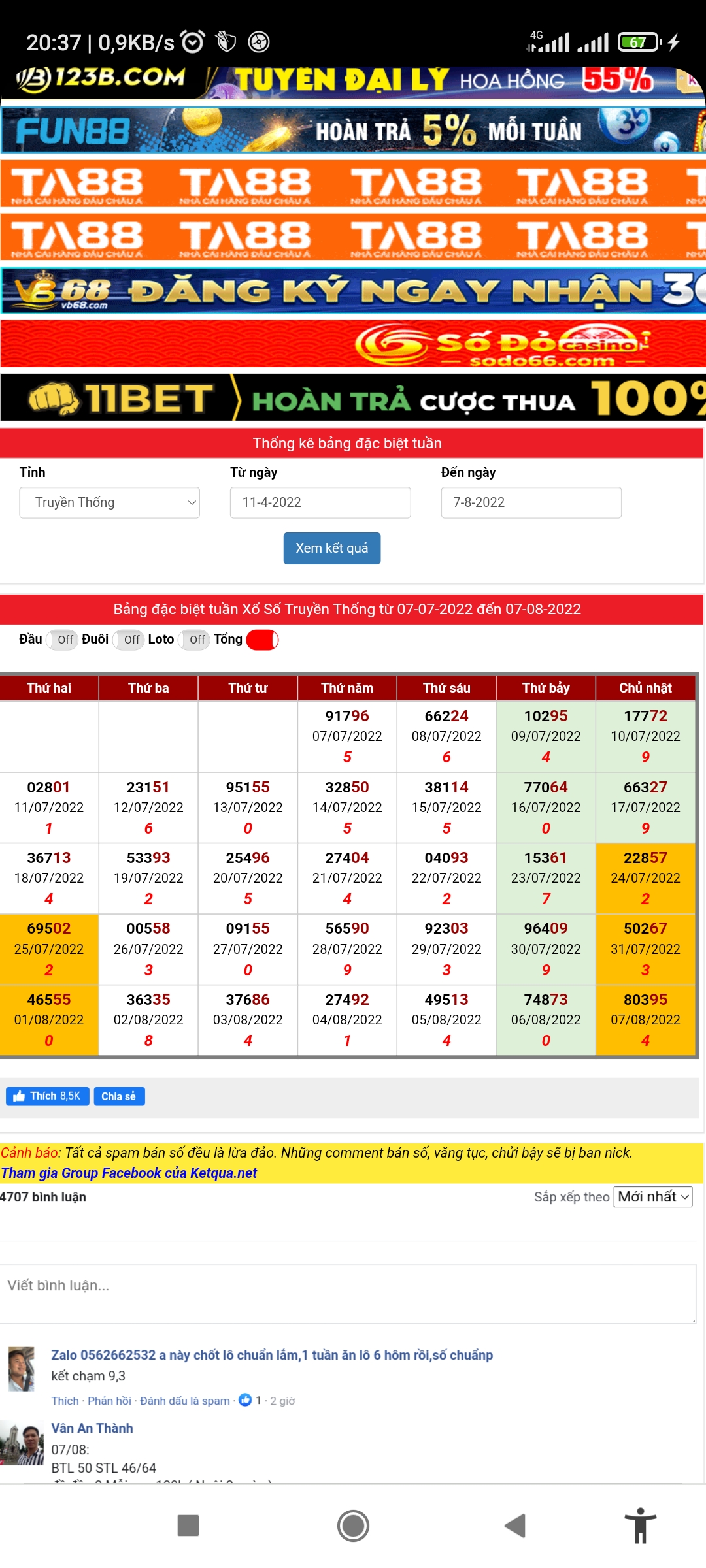Viewport: 706px width, 1568px height.
Task: Click Đánh dấu là spam link
Action: (x=185, y=1401)
